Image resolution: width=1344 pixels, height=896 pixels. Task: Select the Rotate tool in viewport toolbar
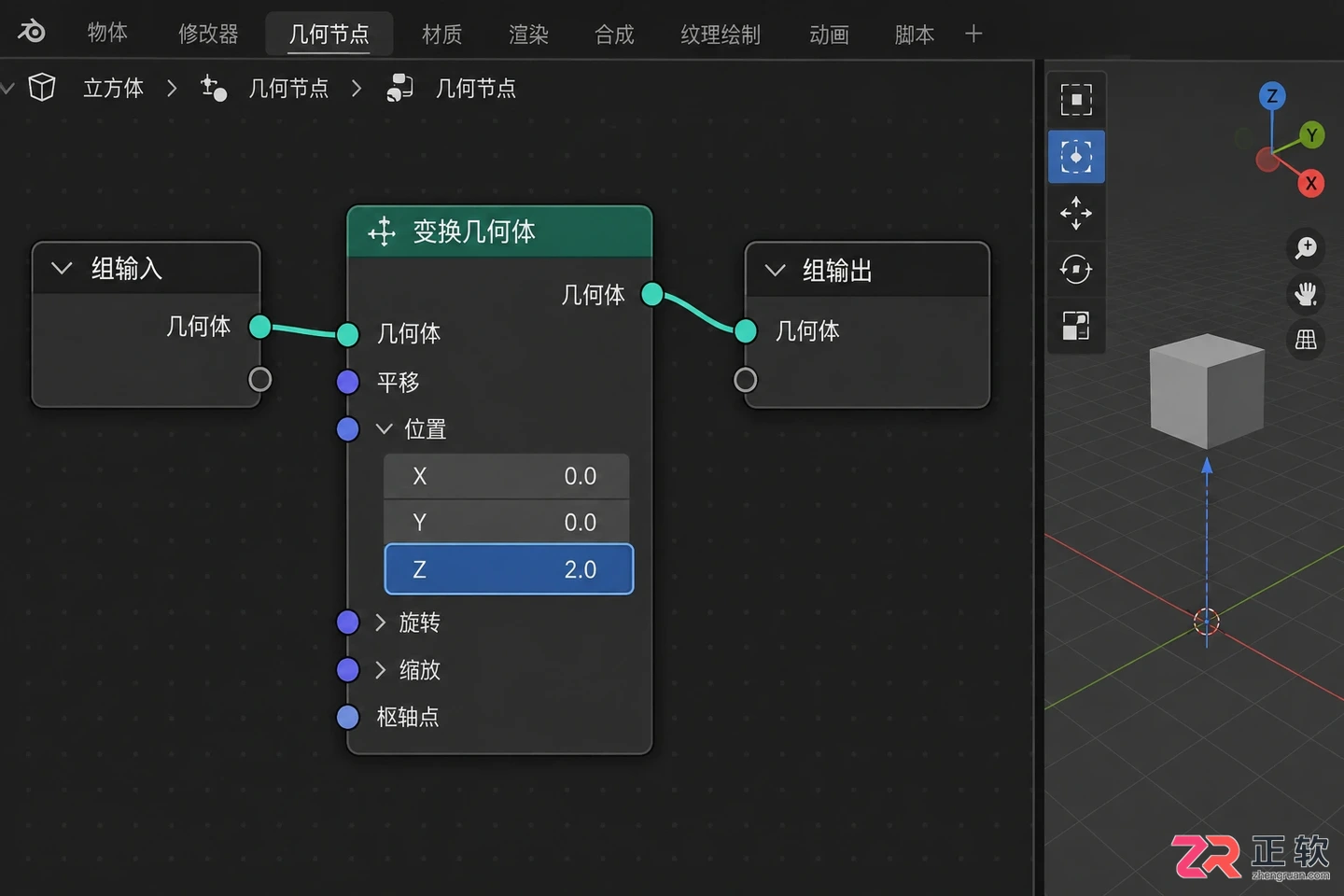point(1076,270)
